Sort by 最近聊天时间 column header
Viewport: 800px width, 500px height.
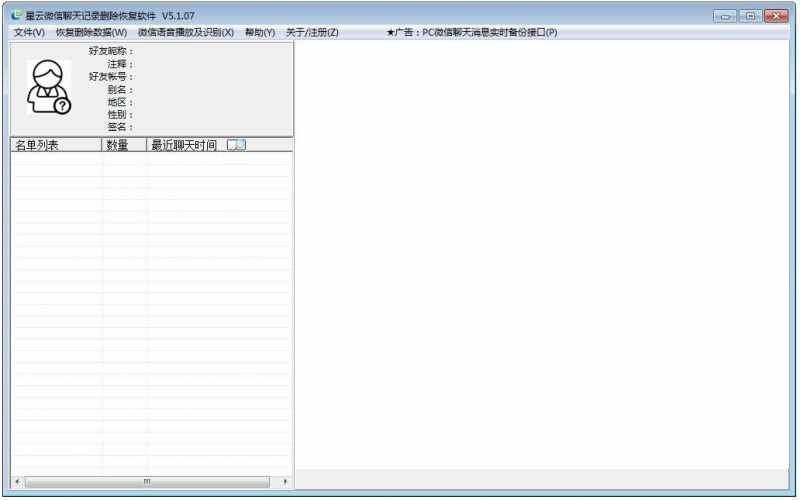click(x=184, y=145)
